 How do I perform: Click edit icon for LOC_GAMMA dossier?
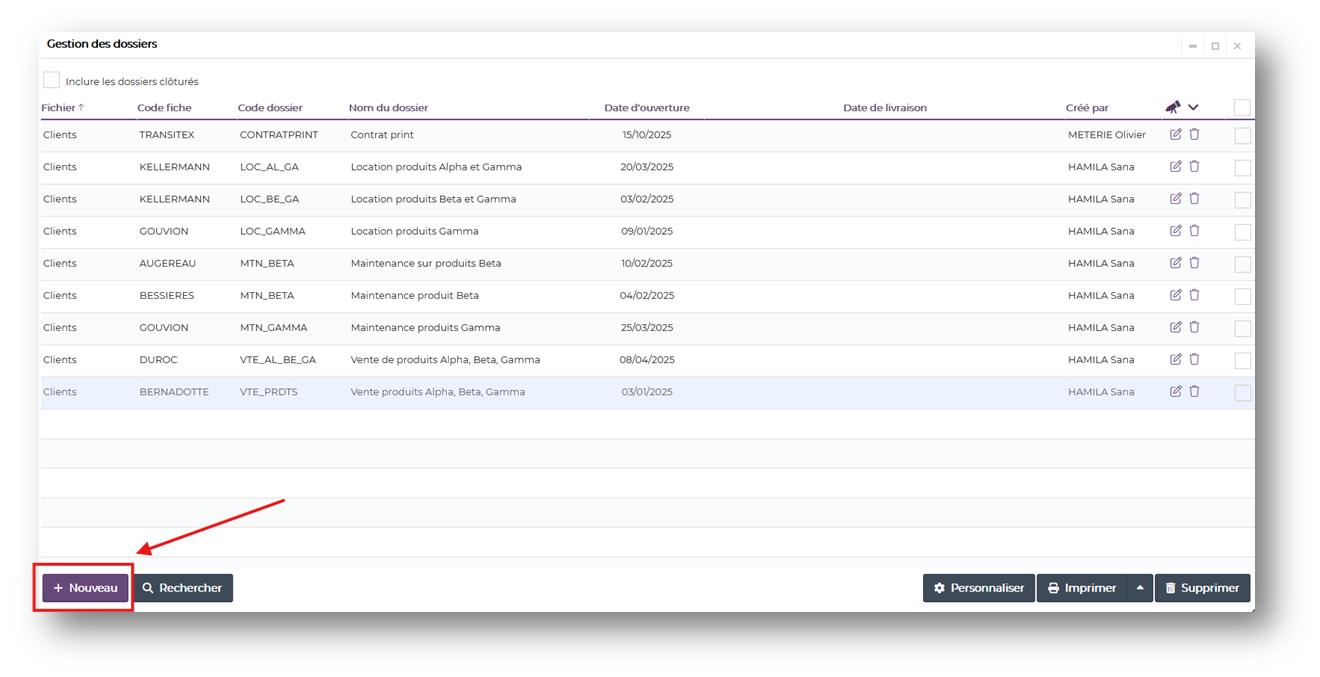[x=1175, y=231]
